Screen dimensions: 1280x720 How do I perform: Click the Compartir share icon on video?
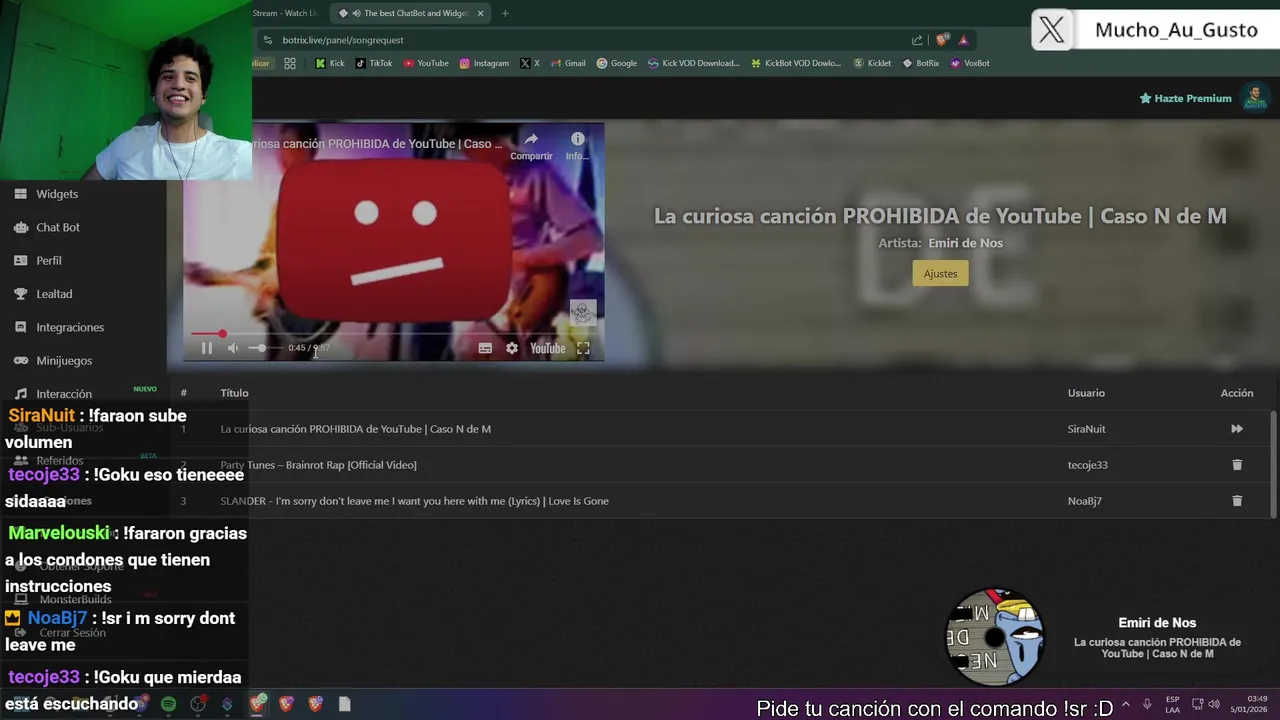click(531, 145)
